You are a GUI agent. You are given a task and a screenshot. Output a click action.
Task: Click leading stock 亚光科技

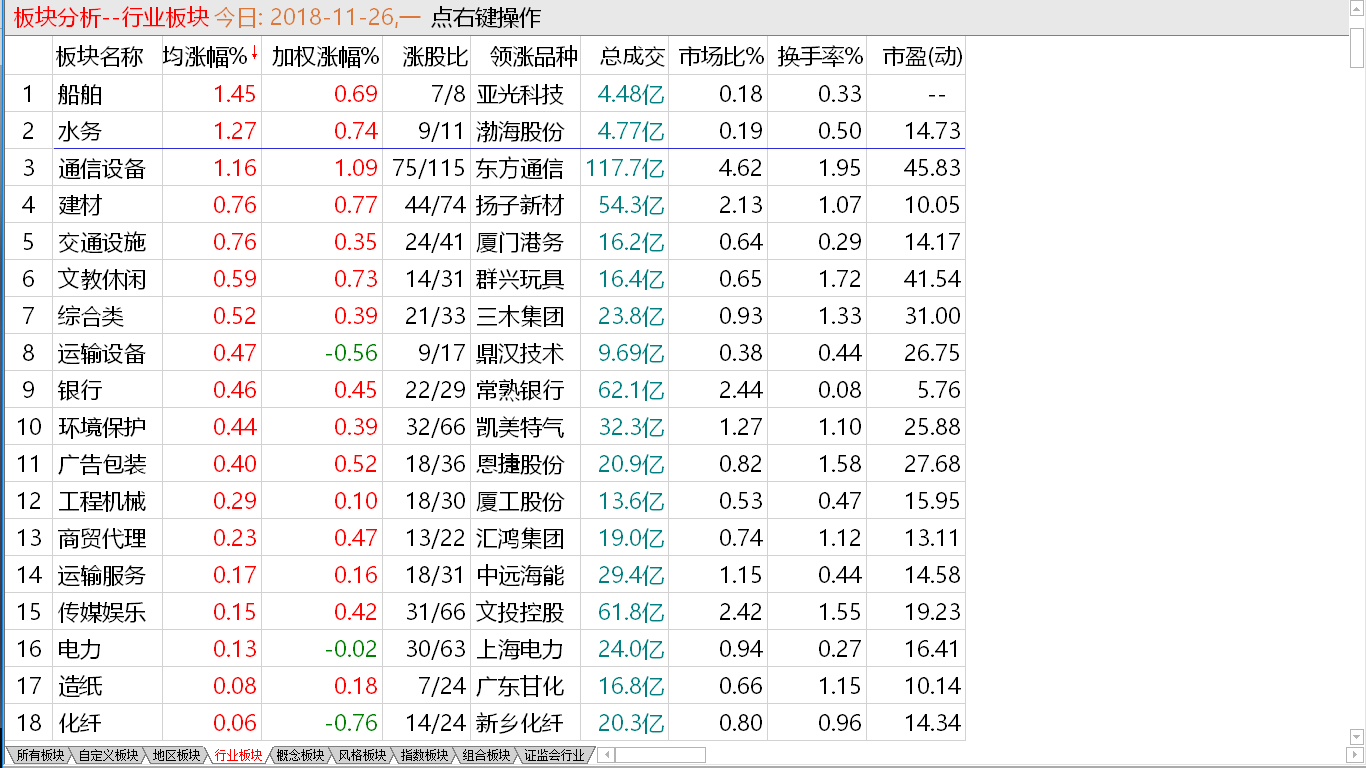tap(520, 94)
